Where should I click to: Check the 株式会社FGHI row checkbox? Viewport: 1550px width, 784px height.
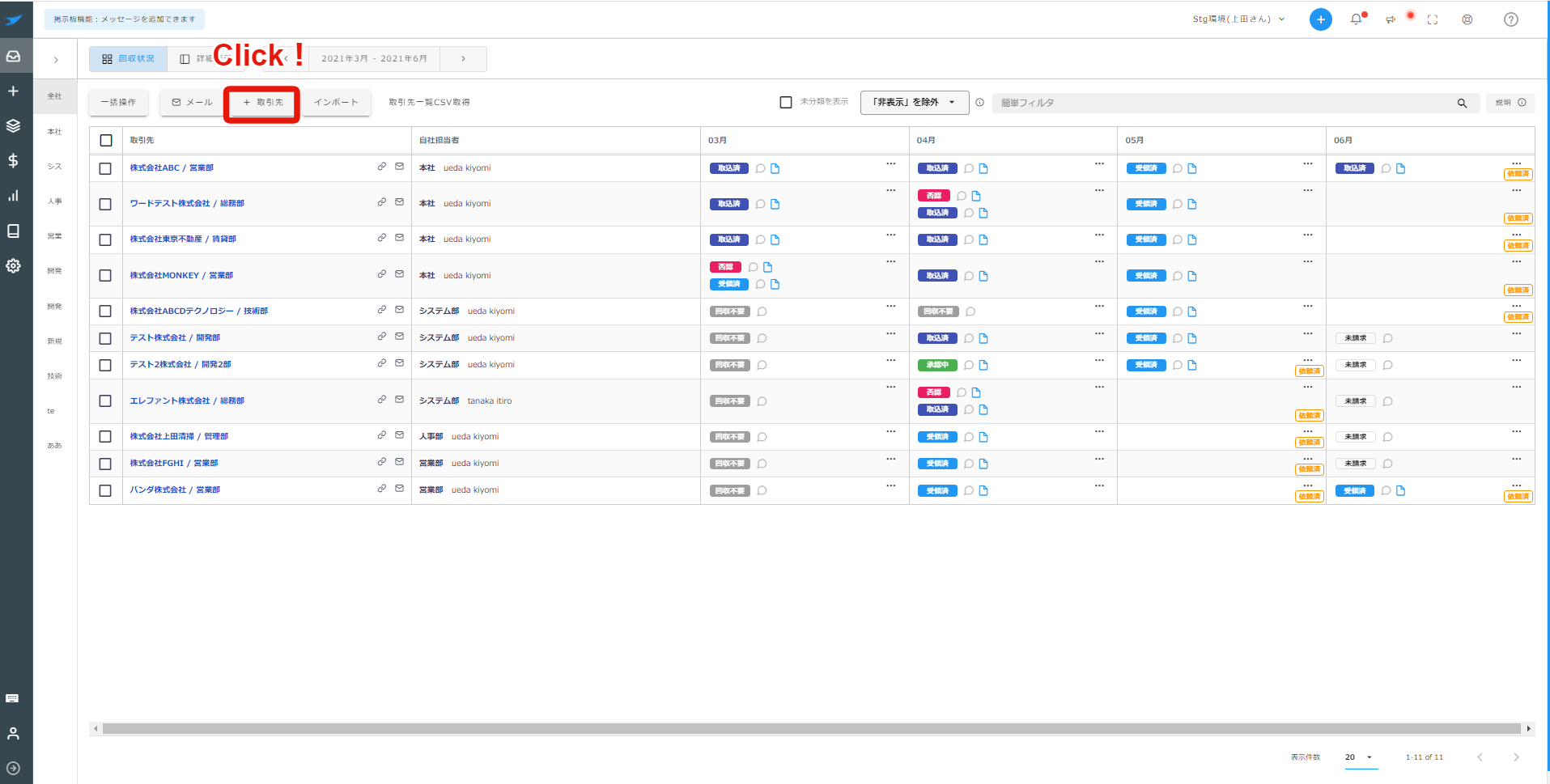click(105, 464)
